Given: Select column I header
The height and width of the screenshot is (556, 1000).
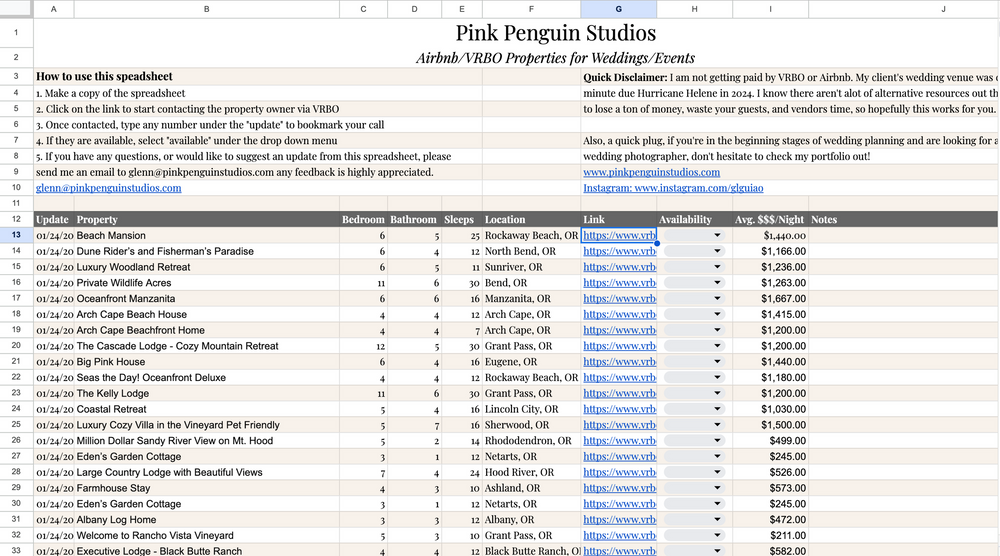Looking at the screenshot, I should [x=770, y=9].
